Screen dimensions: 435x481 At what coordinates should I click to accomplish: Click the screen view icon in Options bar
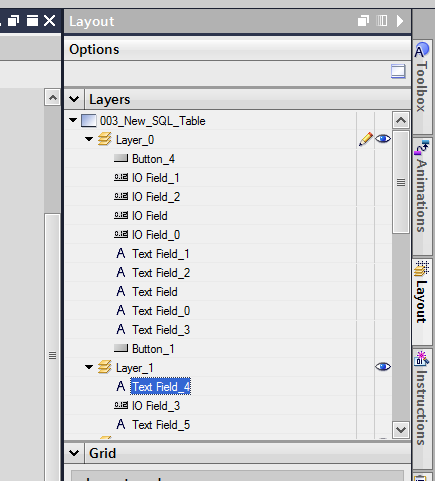pos(398,71)
